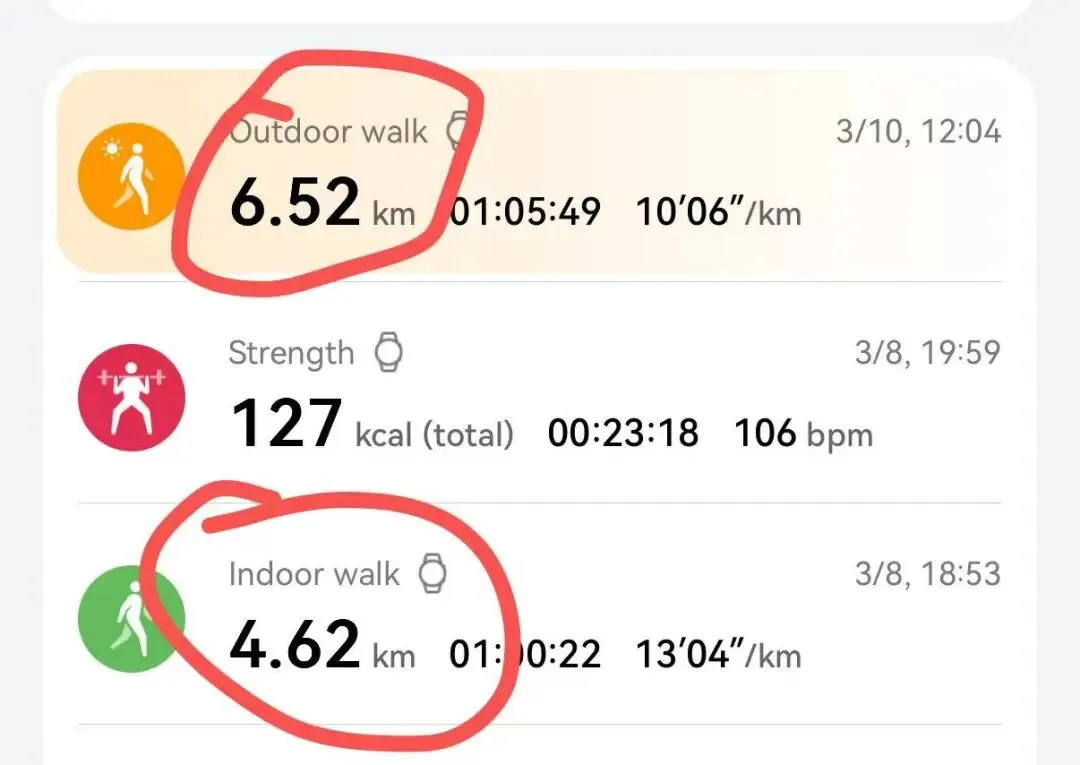This screenshot has width=1080, height=765.
Task: Tap the watch icon beside Outdoor walk
Action: pyautogui.click(x=457, y=131)
